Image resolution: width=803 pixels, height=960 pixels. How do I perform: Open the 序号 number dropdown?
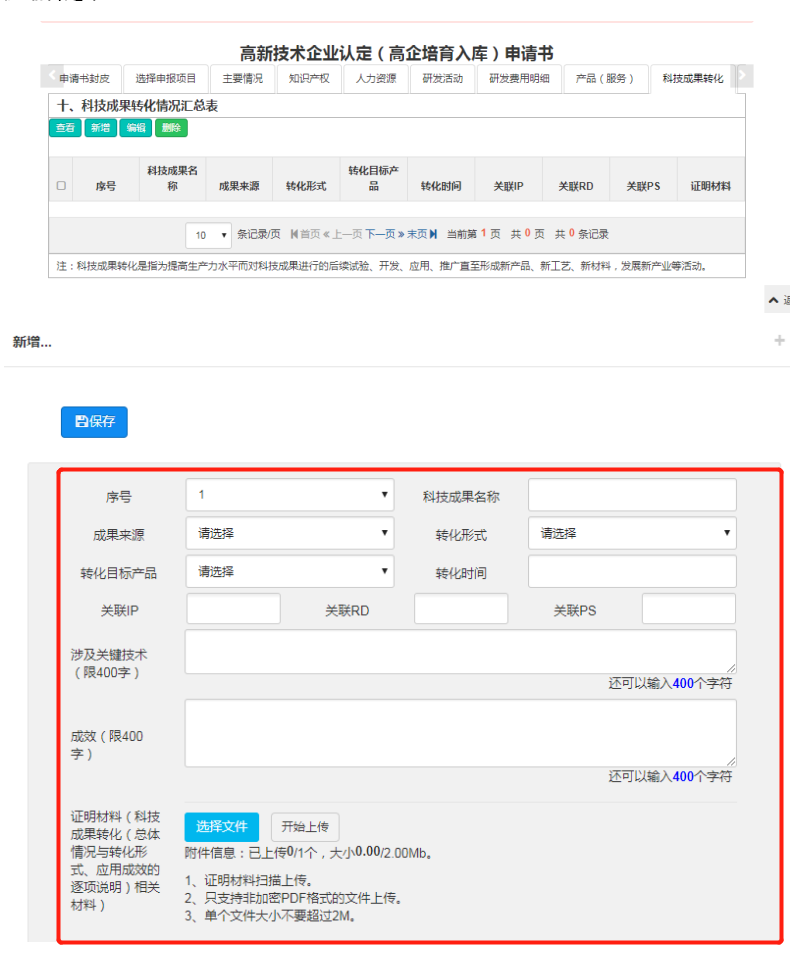pos(288,494)
